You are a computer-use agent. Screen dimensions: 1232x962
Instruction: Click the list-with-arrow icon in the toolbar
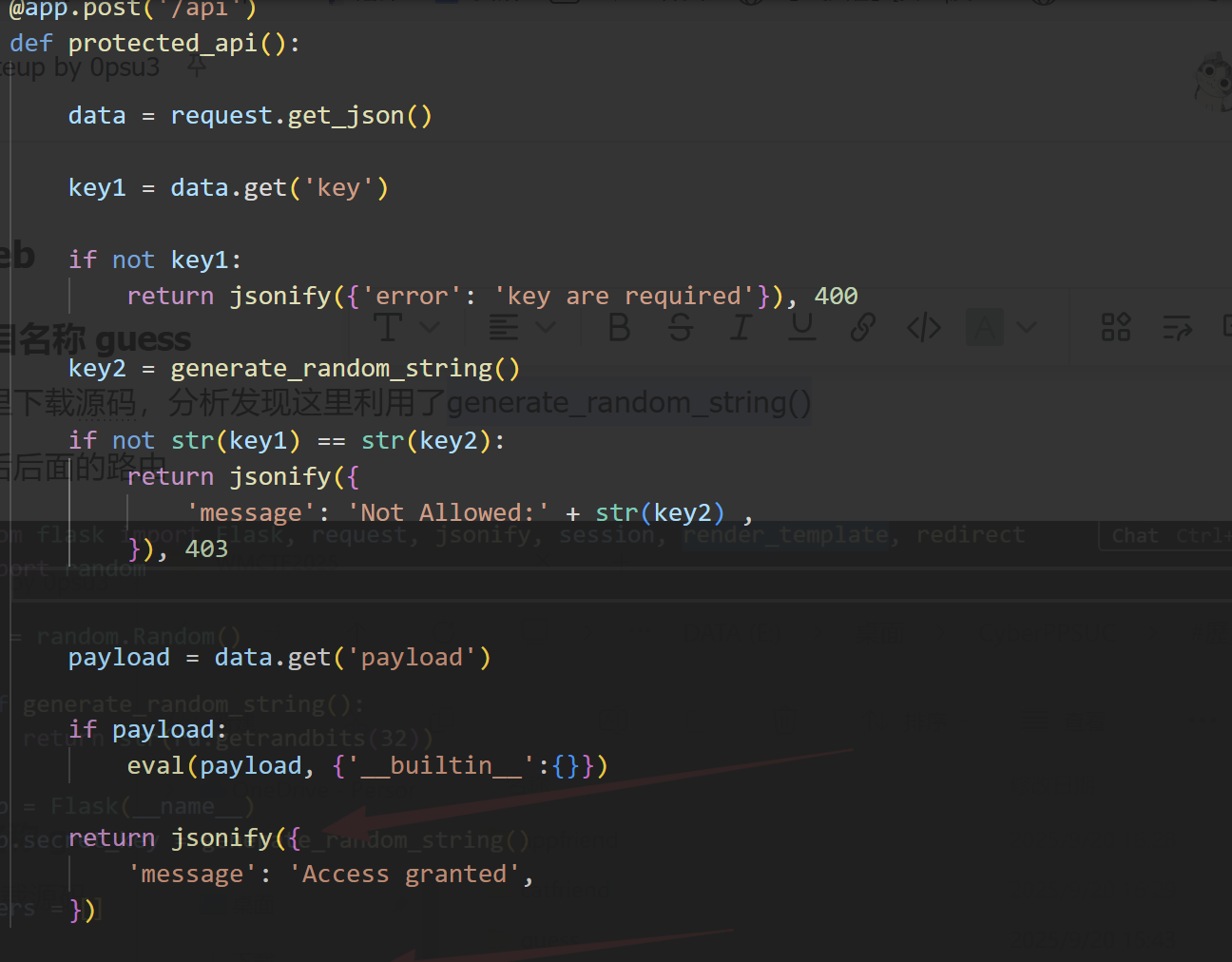[1177, 328]
